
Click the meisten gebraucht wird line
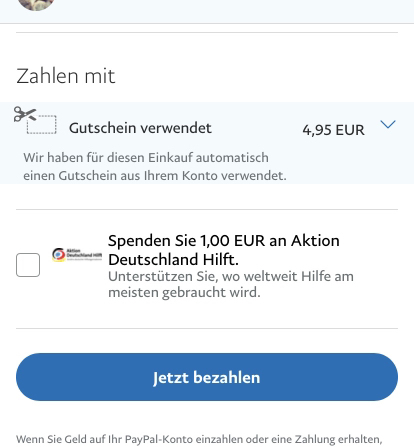coord(184,292)
